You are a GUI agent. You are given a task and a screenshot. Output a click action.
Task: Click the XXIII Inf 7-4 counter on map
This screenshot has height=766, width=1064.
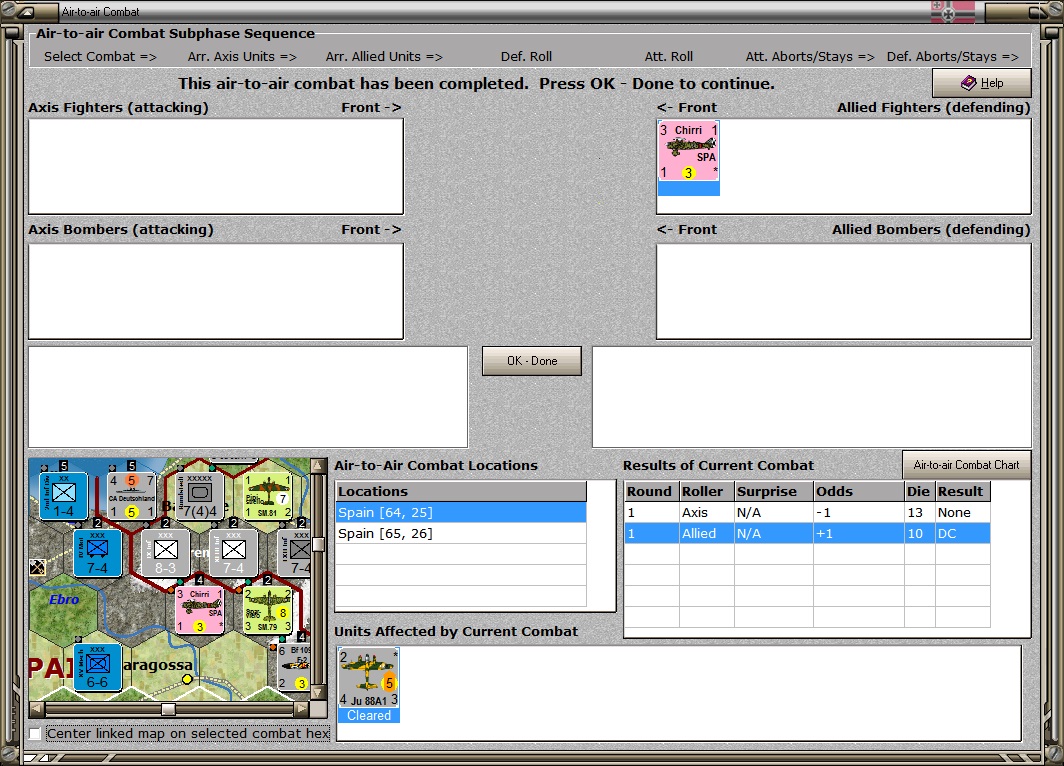pyautogui.click(x=233, y=553)
